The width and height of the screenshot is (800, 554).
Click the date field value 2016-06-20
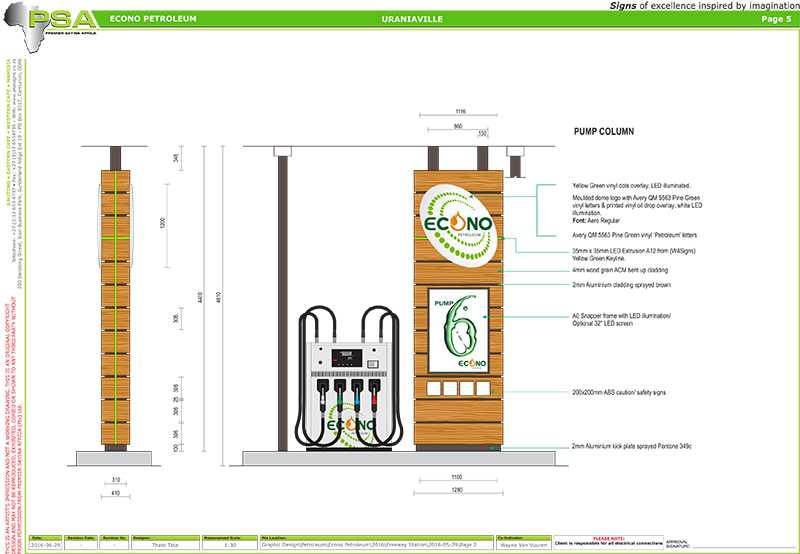pyautogui.click(x=45, y=545)
